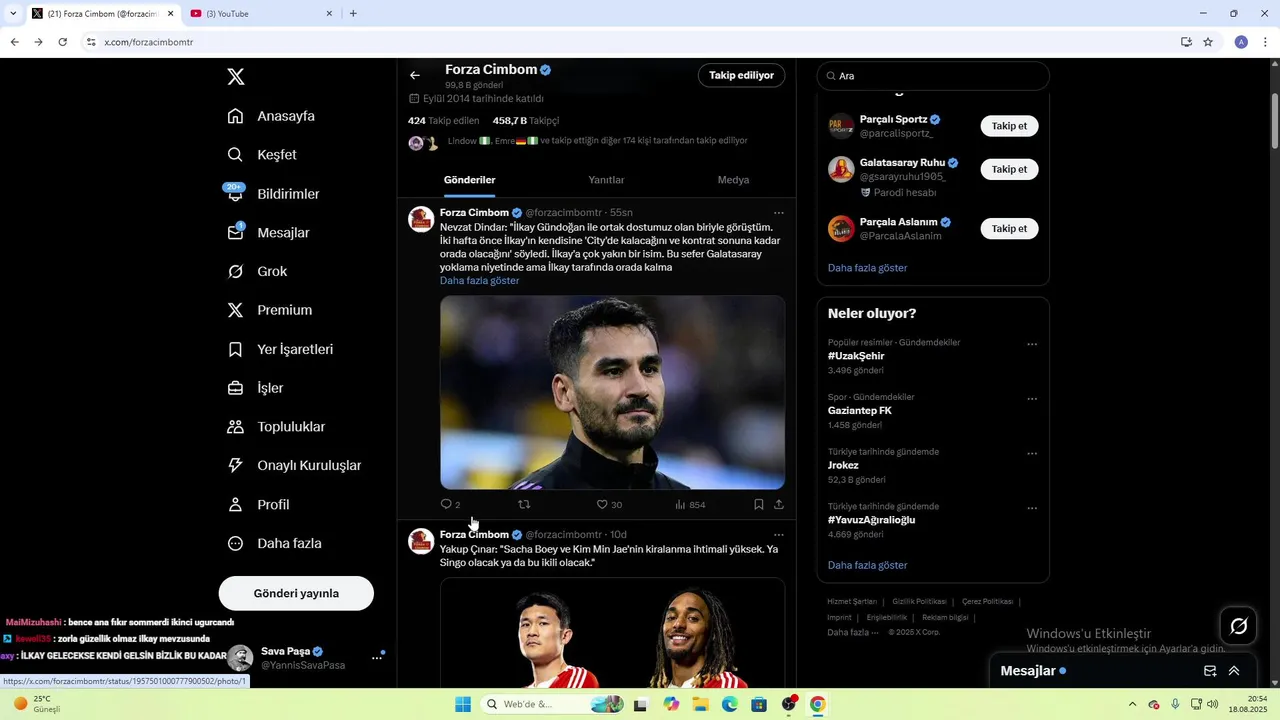
Task: Like the Nevzat Dindar post
Action: click(x=608, y=505)
